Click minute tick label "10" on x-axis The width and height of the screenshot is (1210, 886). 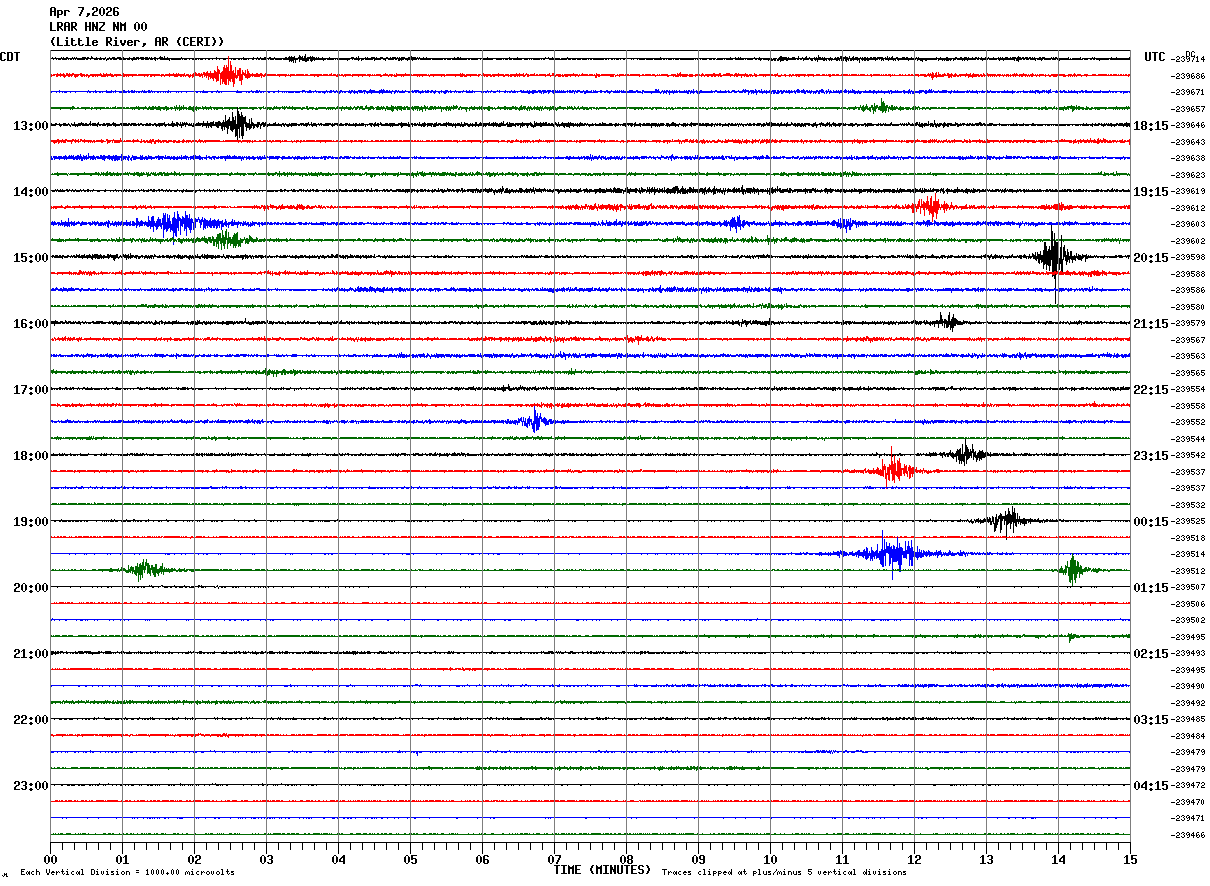point(770,859)
